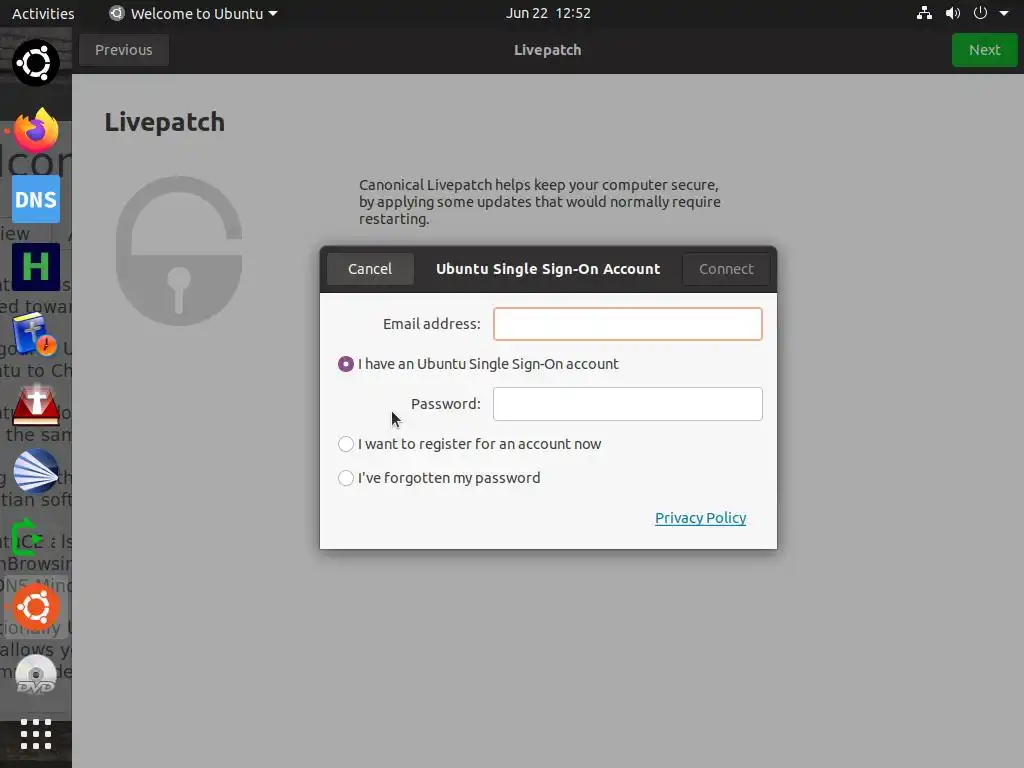Choose 'I want to register for an account now'
This screenshot has height=768, width=1024.
470,444
